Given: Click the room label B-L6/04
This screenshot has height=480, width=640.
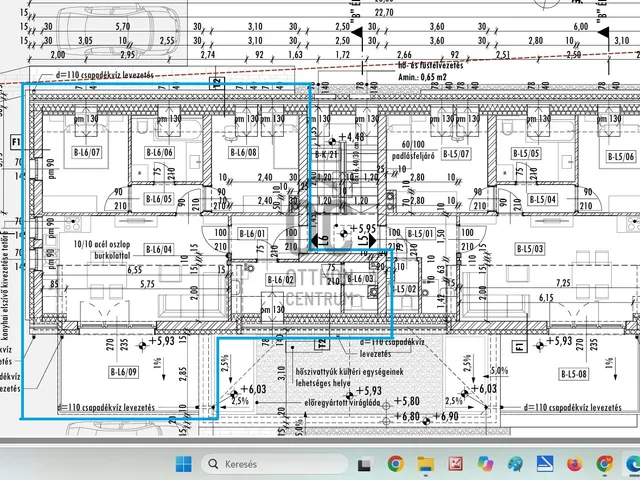Looking at the screenshot, I should pyautogui.click(x=159, y=249).
